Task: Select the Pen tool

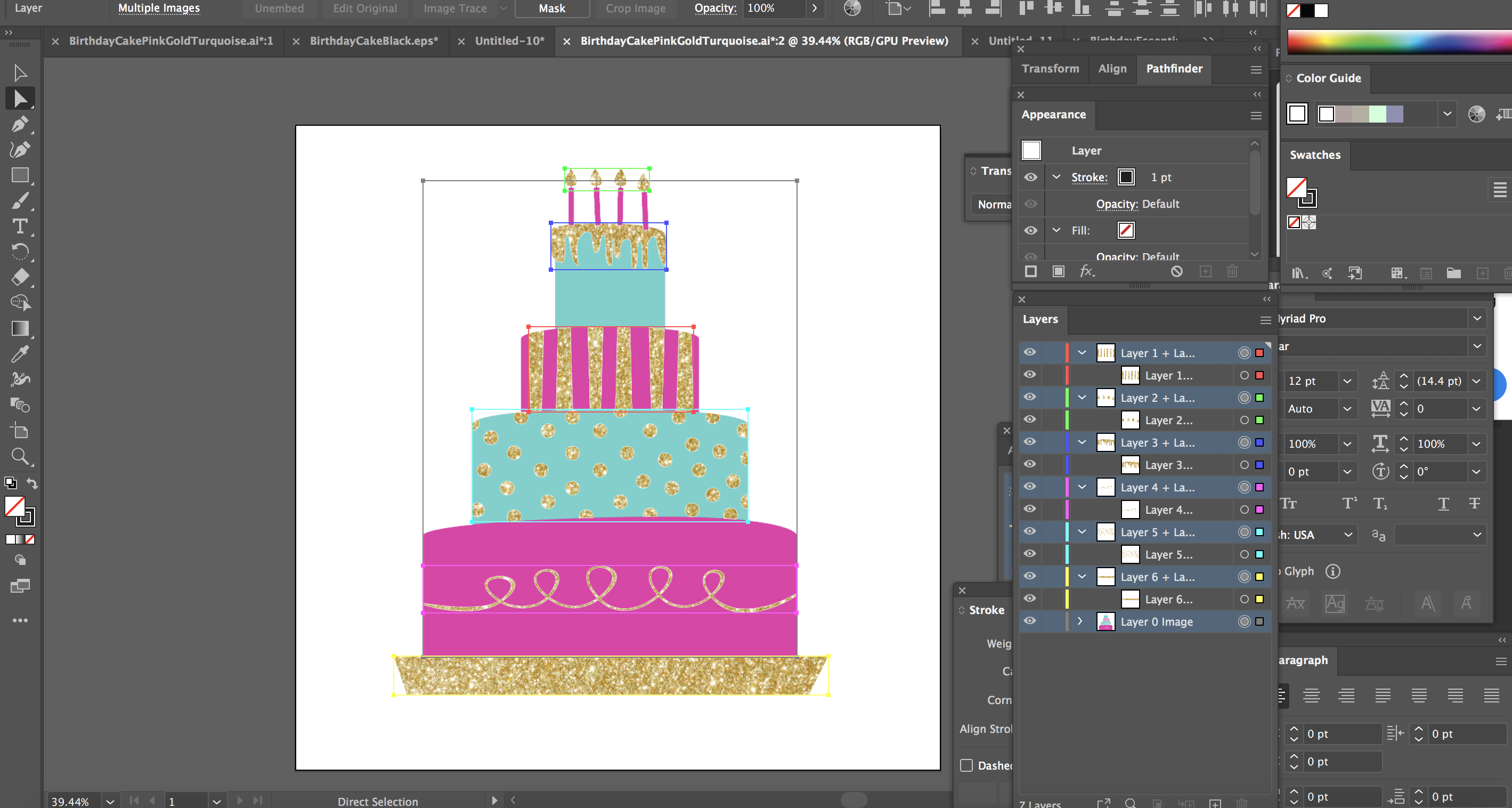Action: pos(19,124)
